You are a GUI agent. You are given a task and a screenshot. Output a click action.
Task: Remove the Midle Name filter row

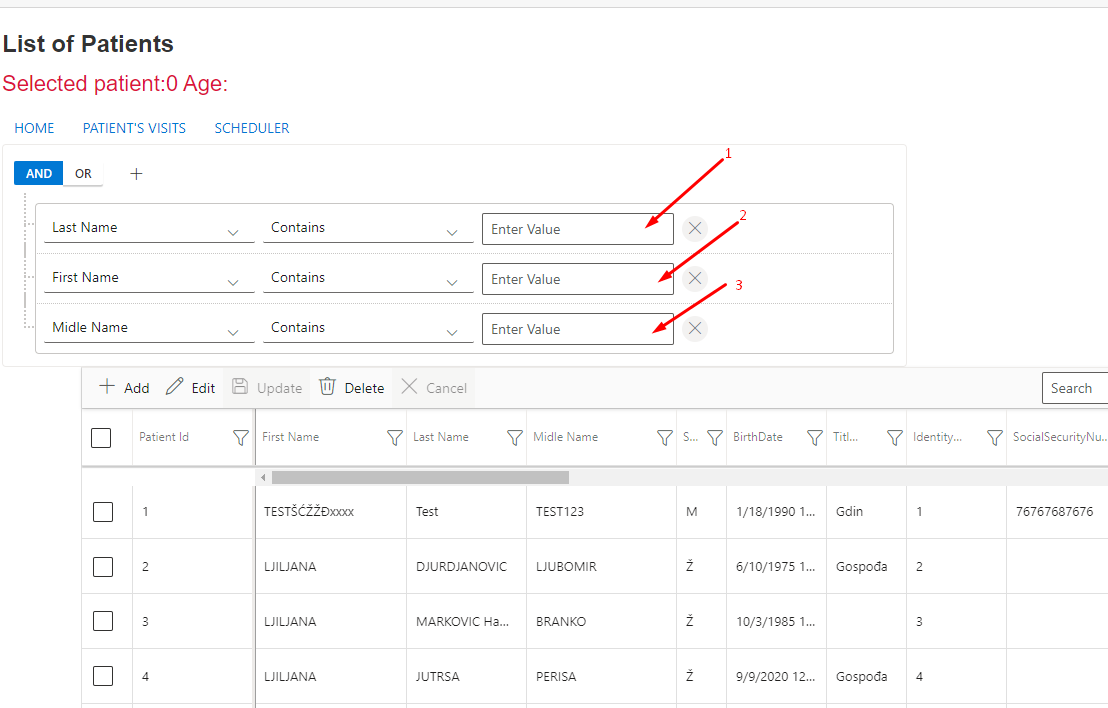click(x=695, y=329)
